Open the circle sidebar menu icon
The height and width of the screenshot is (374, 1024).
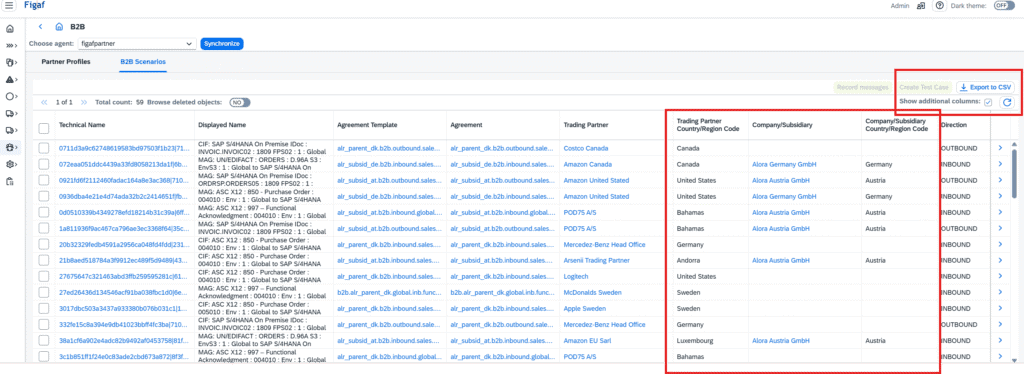[x=10, y=97]
